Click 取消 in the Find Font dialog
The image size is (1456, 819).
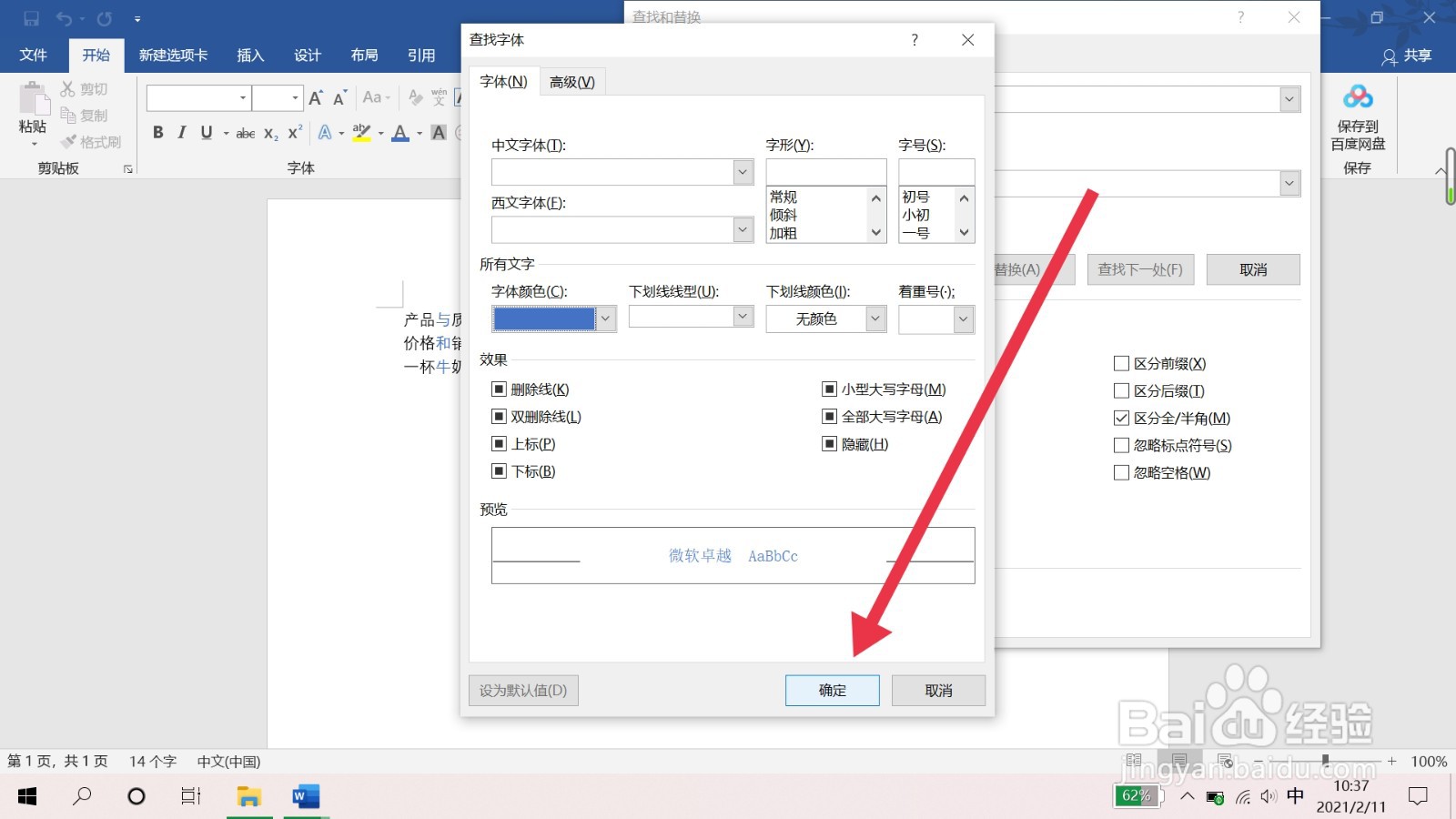[938, 691]
